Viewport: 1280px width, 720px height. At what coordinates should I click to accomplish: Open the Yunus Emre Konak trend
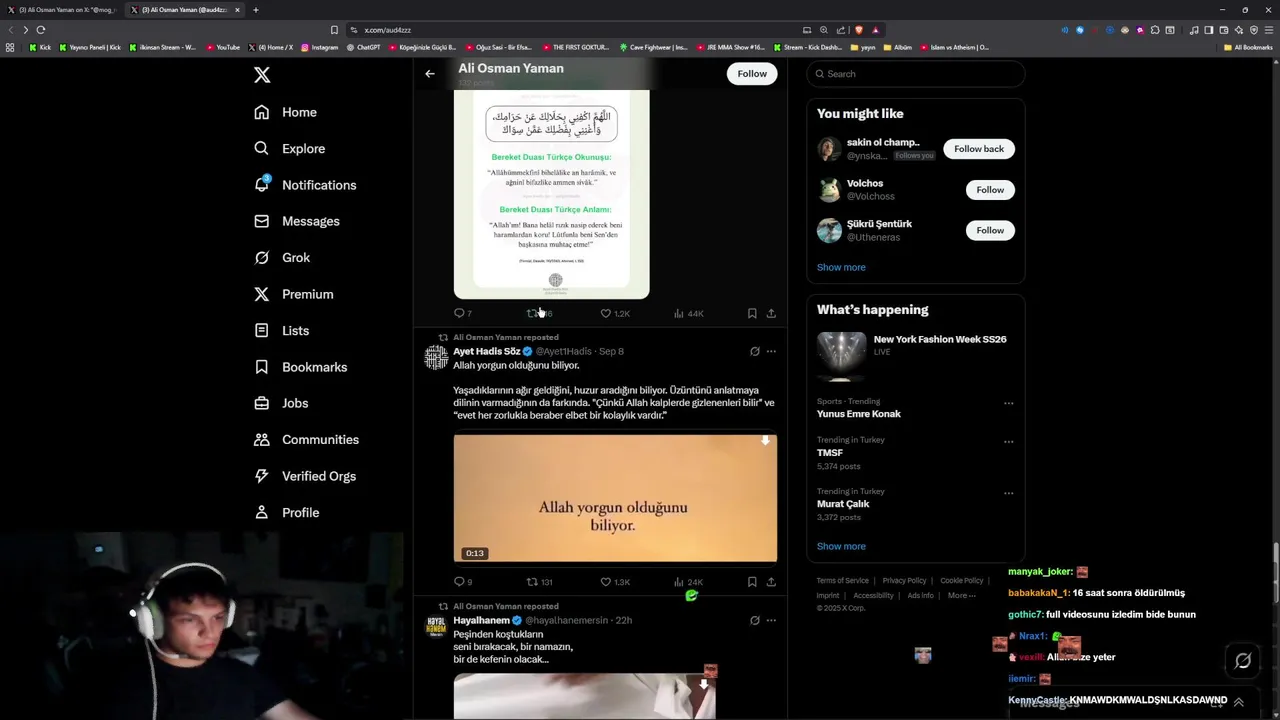pos(858,414)
